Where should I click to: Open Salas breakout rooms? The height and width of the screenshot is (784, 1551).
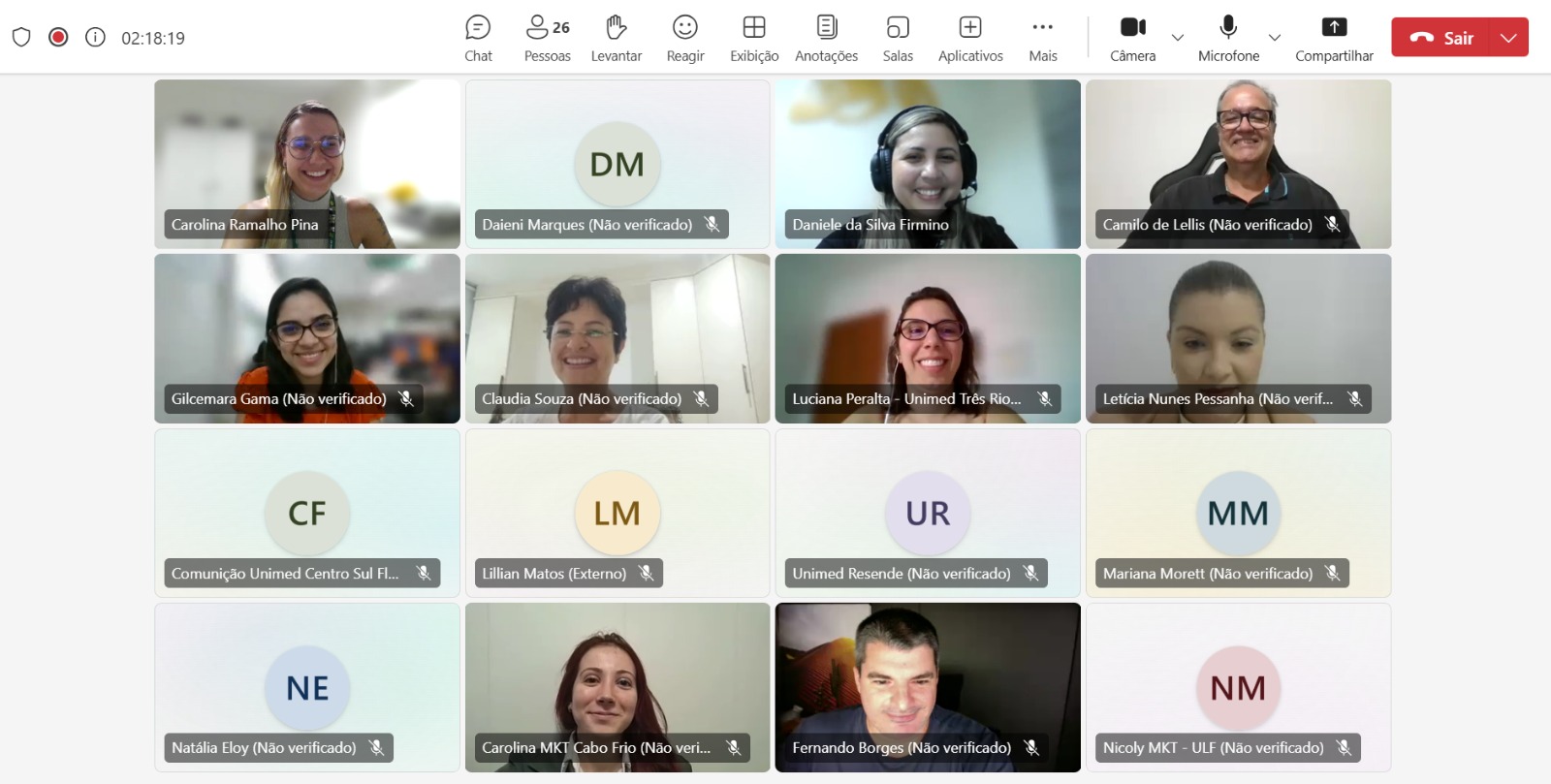898,38
